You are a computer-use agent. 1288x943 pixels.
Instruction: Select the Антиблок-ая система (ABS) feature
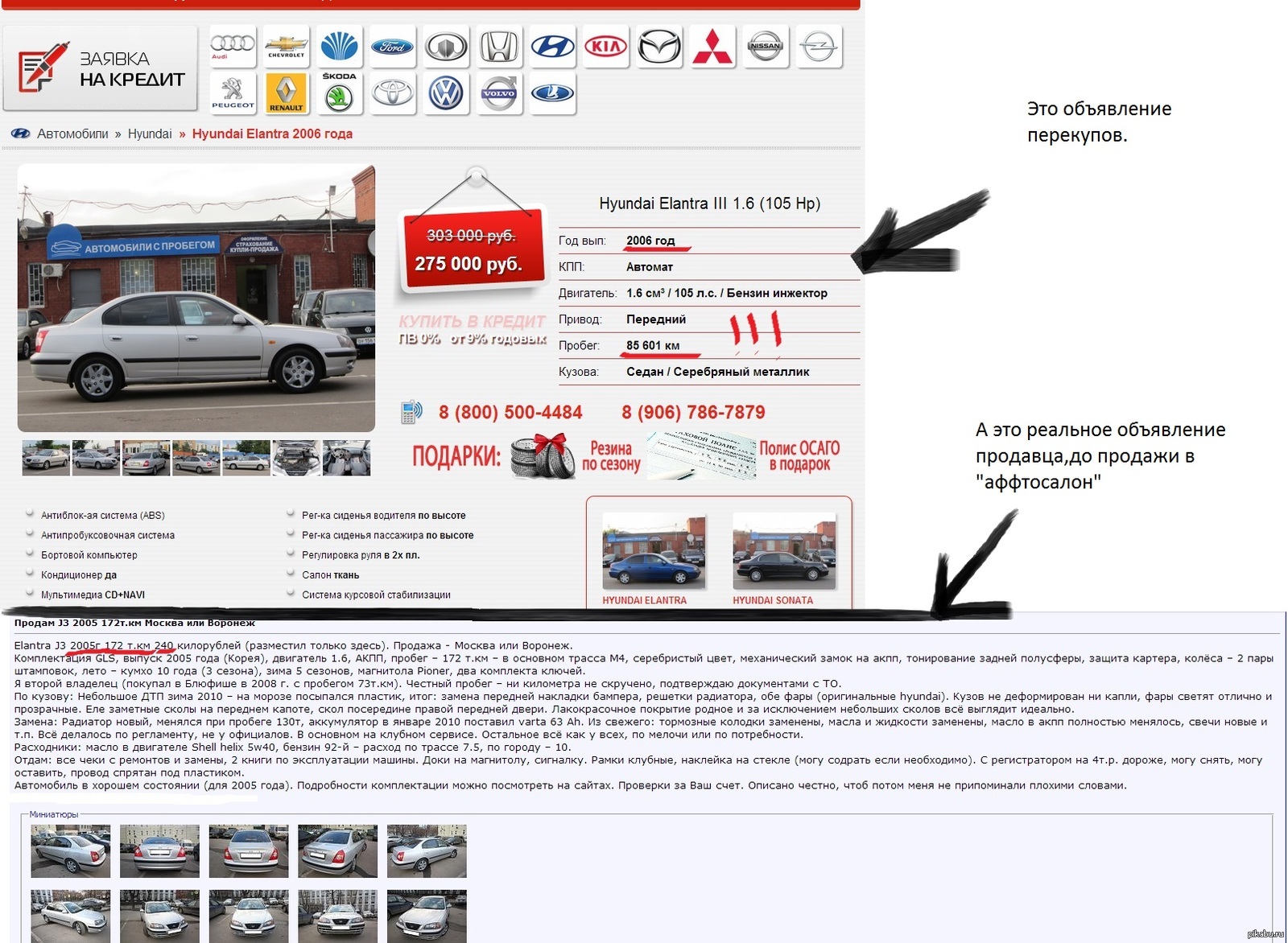102,515
